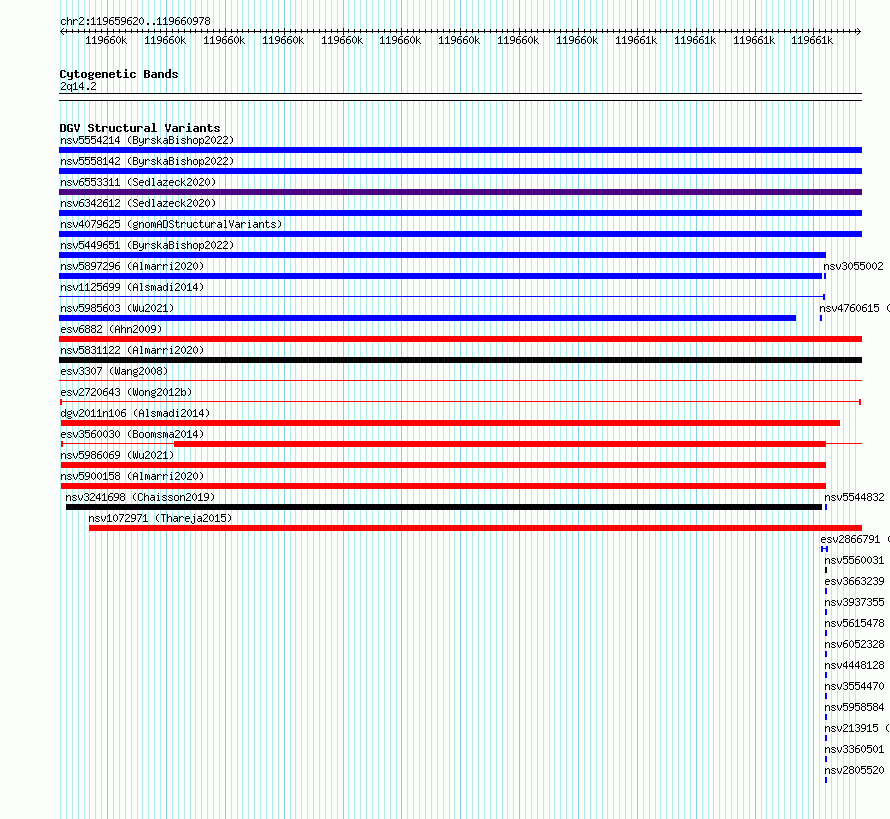Select nsv1125699 (Alsmadi2014) label
Screen dimensions: 890x819
pos(132,287)
